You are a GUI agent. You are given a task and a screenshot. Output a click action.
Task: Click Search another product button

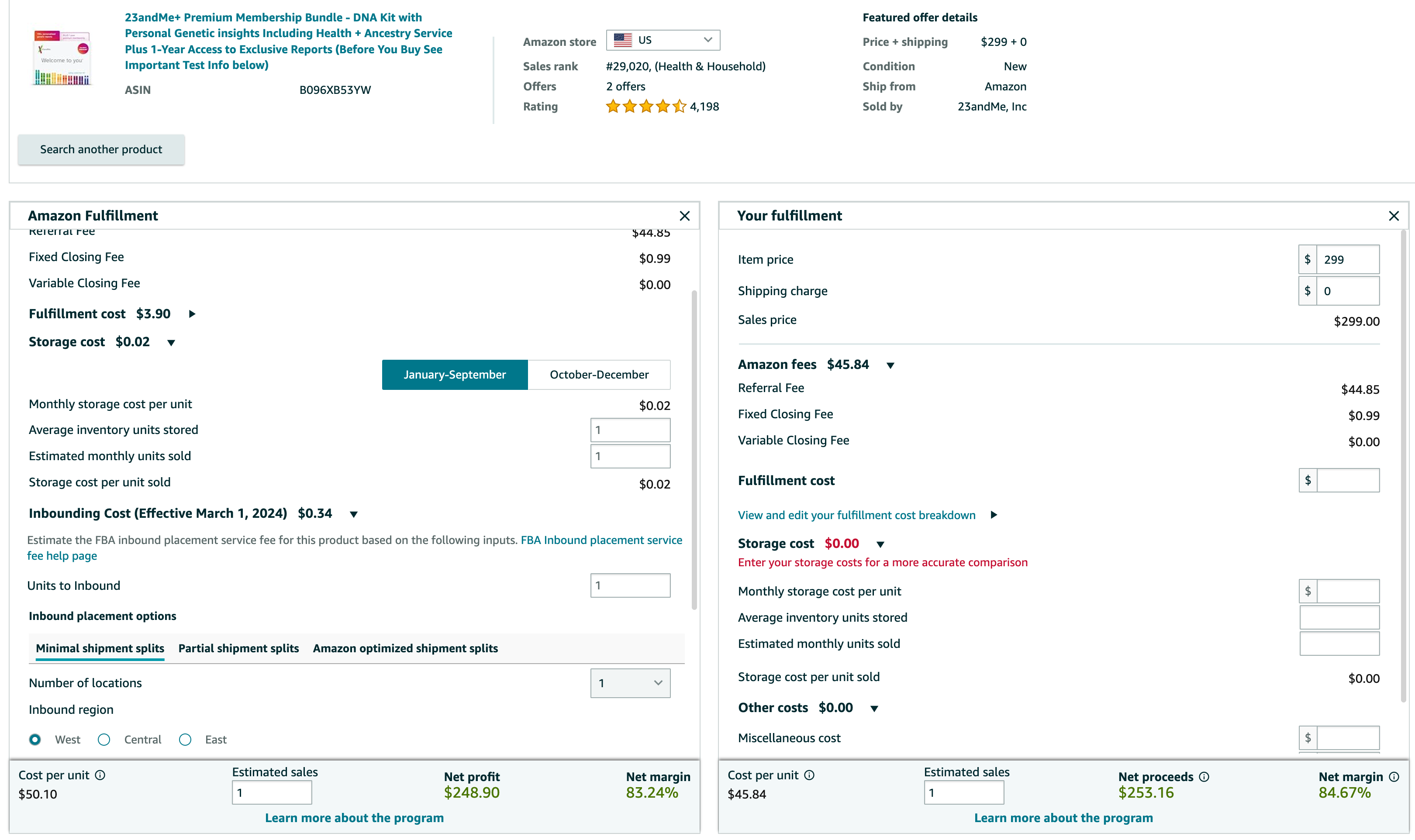101,149
